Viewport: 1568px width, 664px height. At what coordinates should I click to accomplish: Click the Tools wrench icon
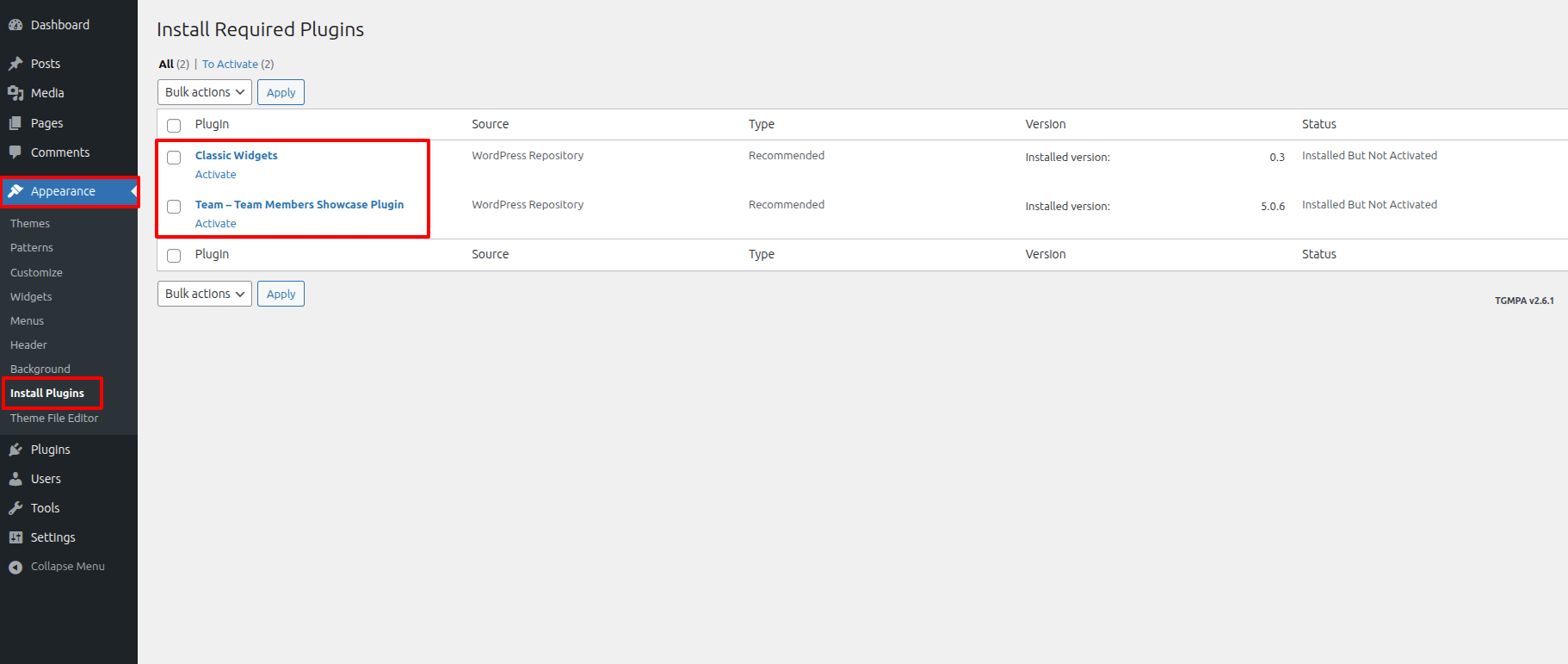pos(15,508)
